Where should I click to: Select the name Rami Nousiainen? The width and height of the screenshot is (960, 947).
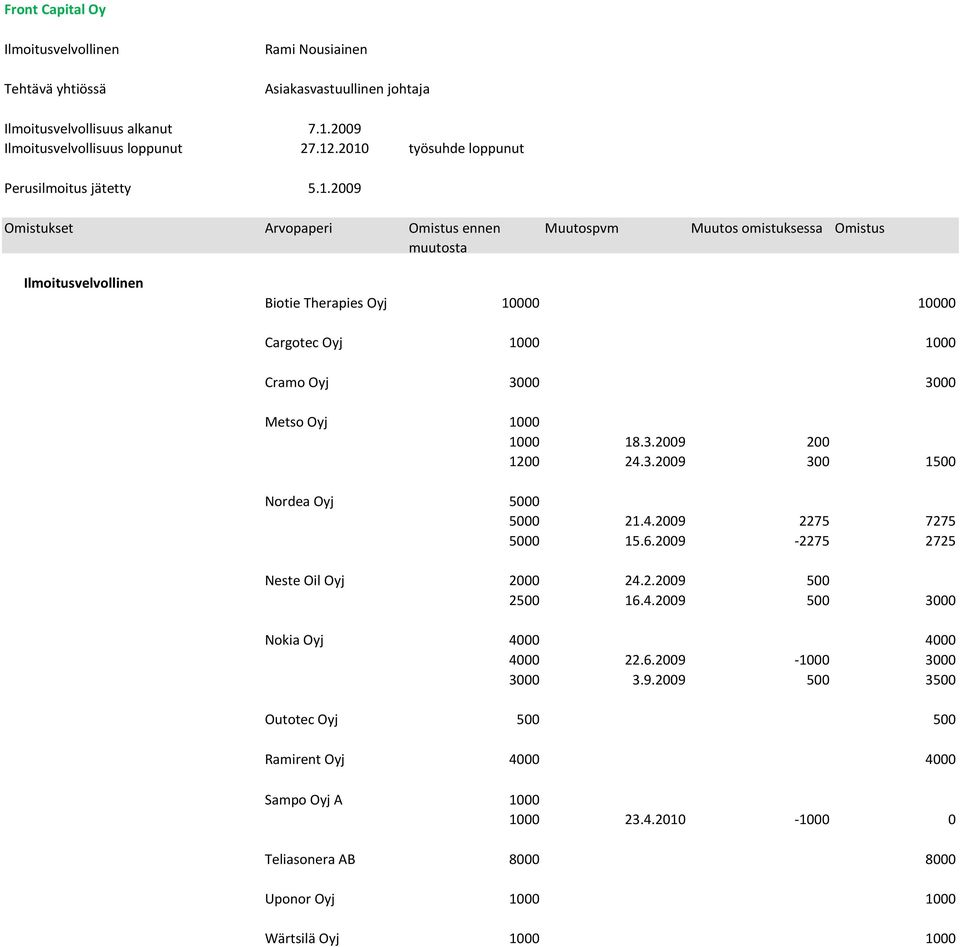pyautogui.click(x=316, y=50)
